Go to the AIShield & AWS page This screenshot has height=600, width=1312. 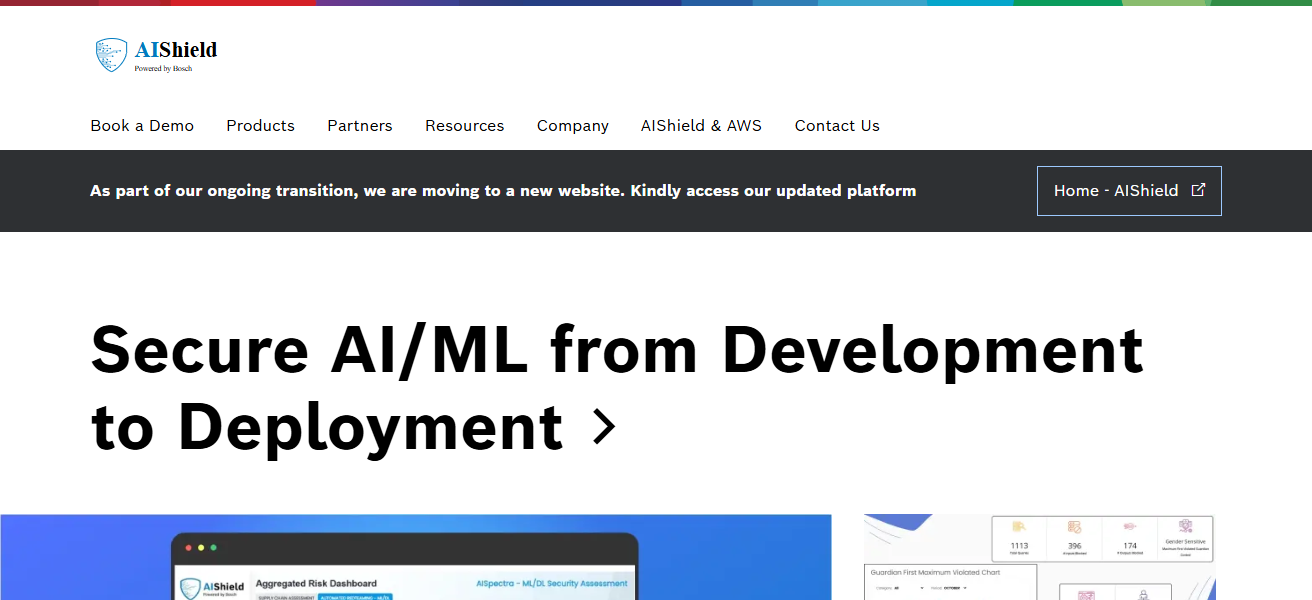tap(701, 126)
